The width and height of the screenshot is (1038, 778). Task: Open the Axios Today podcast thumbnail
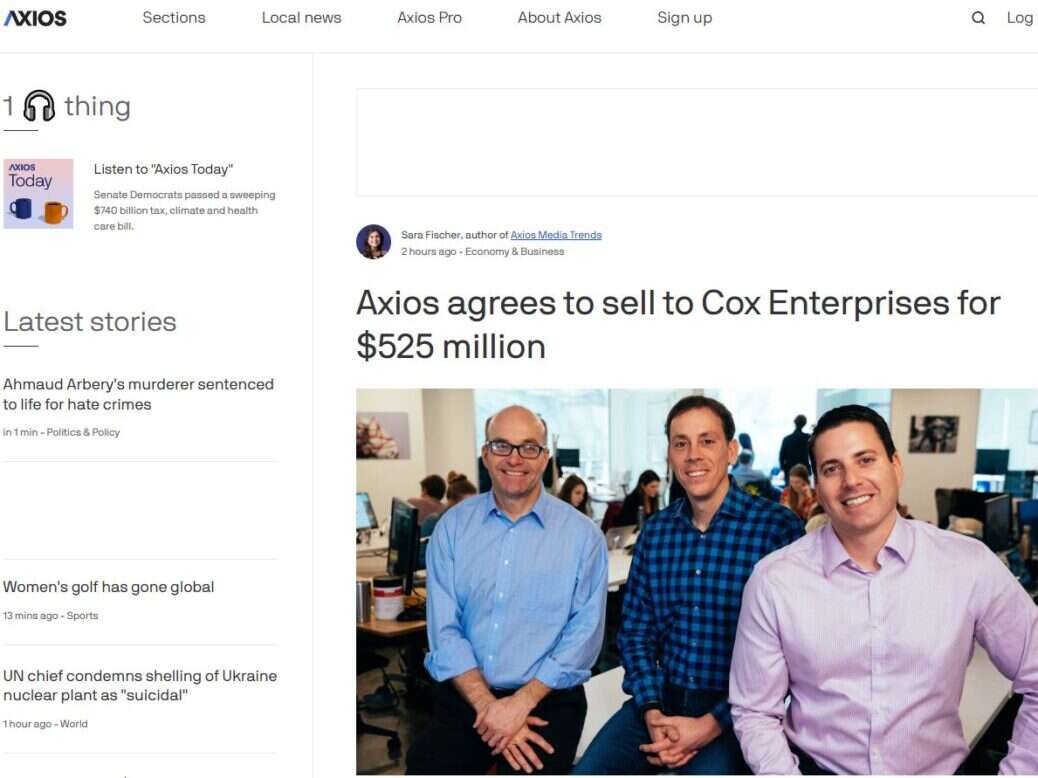click(x=38, y=193)
